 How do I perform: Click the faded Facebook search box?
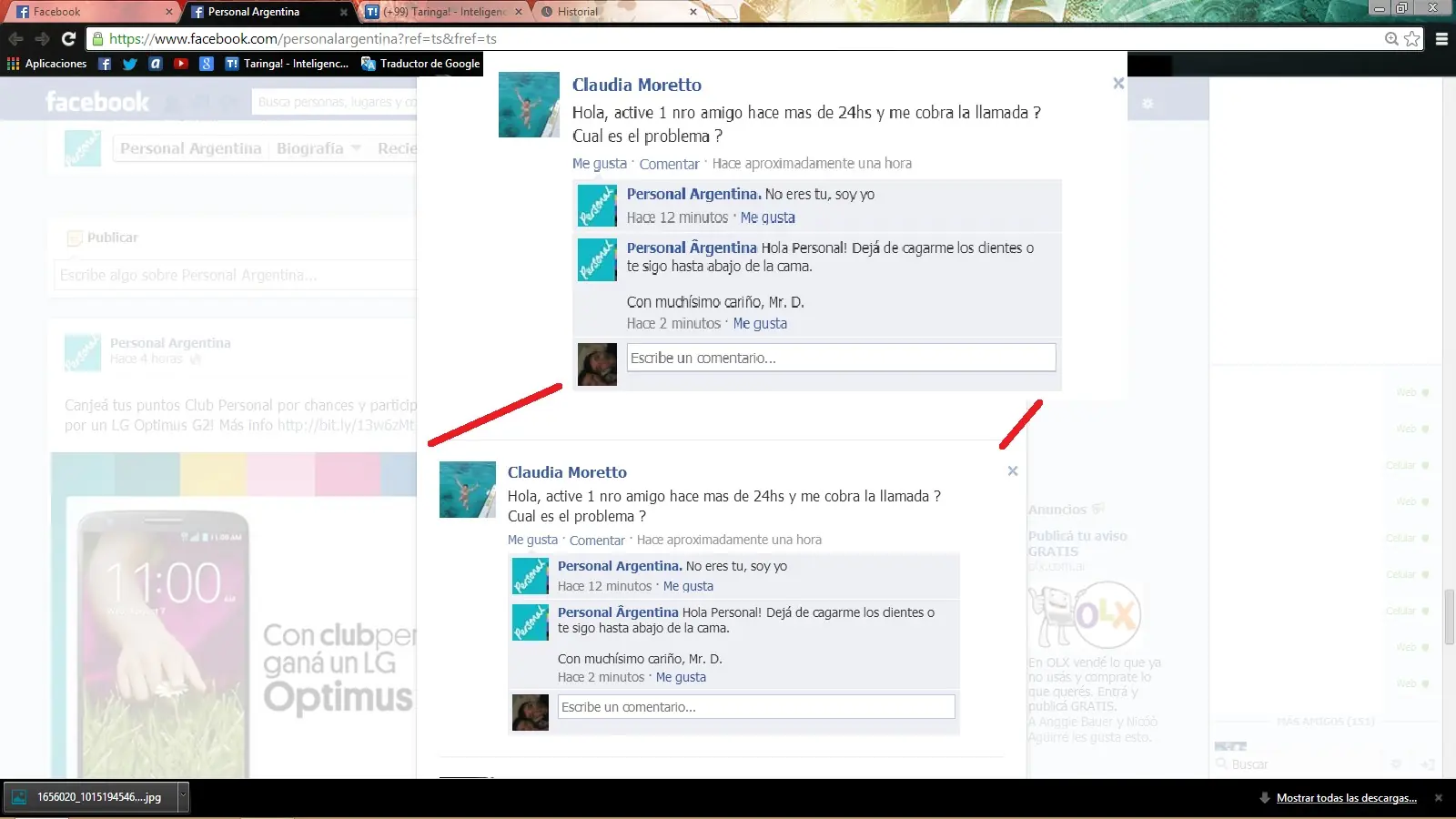coord(334,102)
